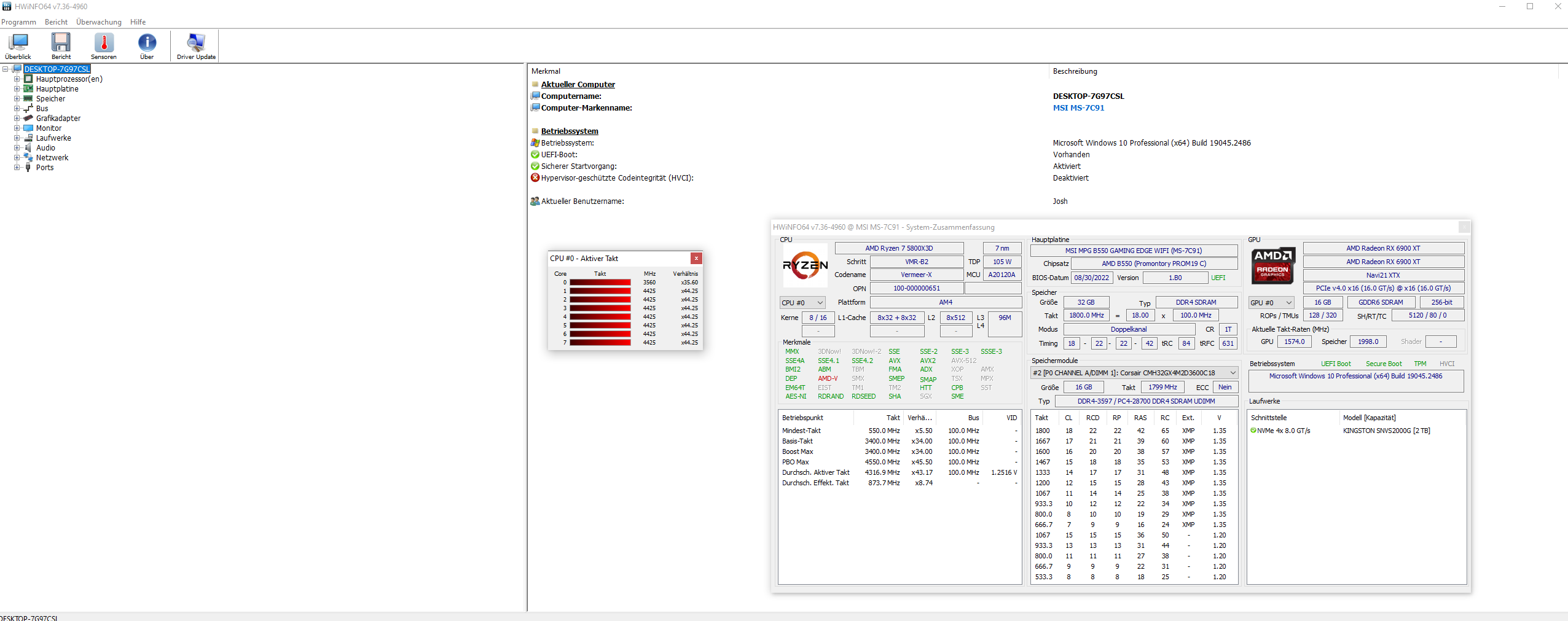Select the Boost Max row
1568x621 pixels.
point(900,451)
